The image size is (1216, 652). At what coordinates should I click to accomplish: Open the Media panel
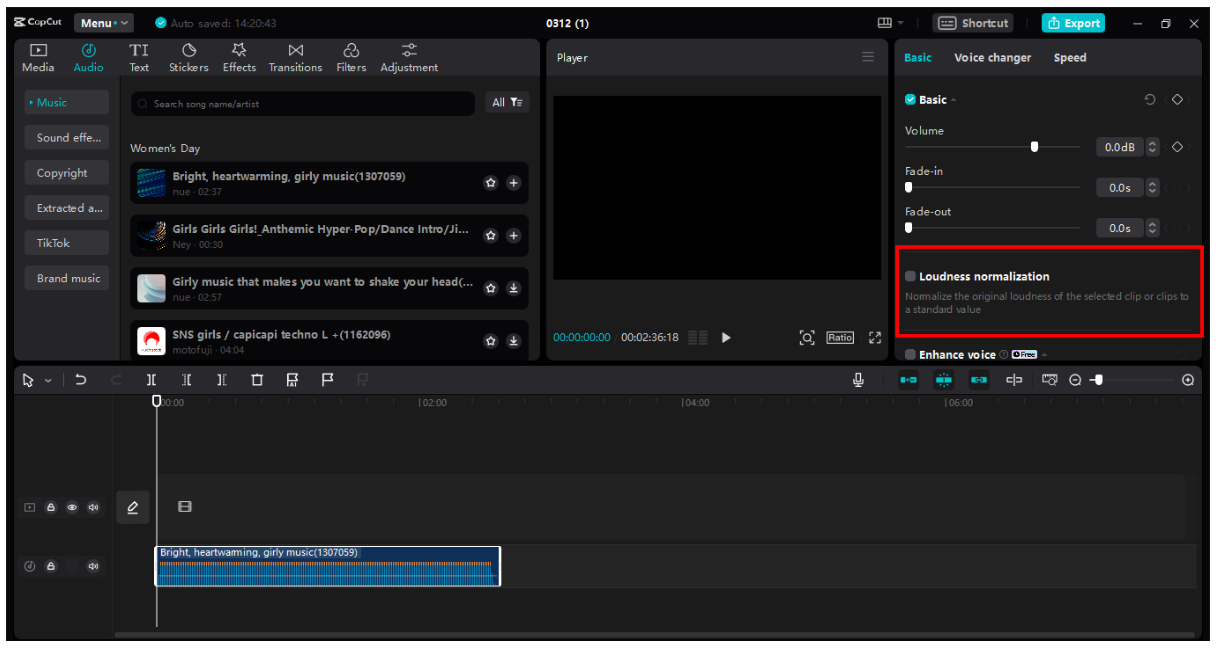(38, 58)
